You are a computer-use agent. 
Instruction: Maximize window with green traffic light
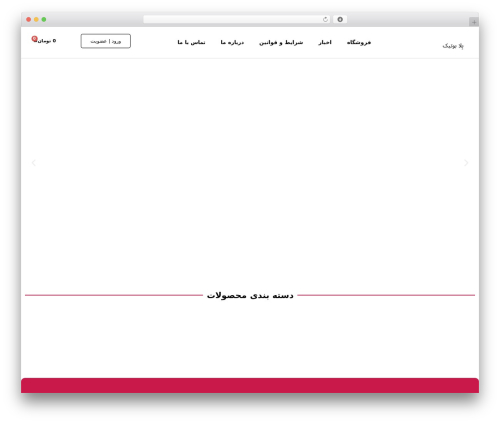pyautogui.click(x=44, y=20)
